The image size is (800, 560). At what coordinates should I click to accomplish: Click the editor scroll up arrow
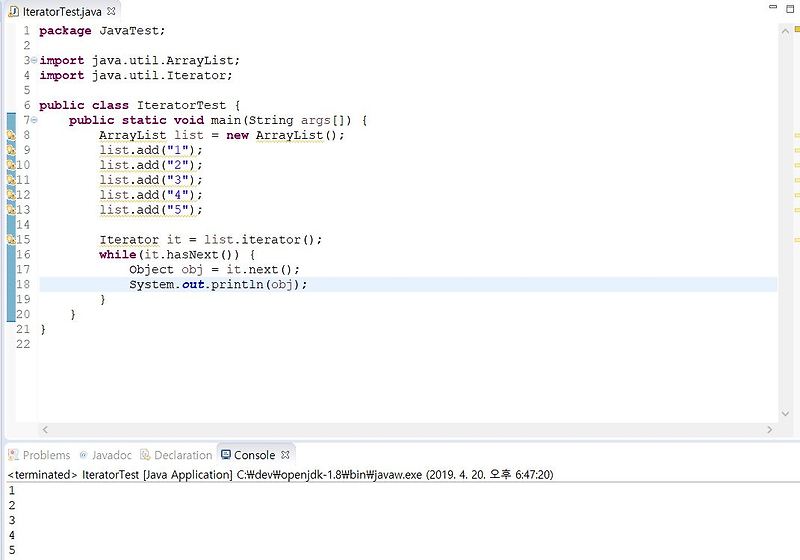[785, 31]
